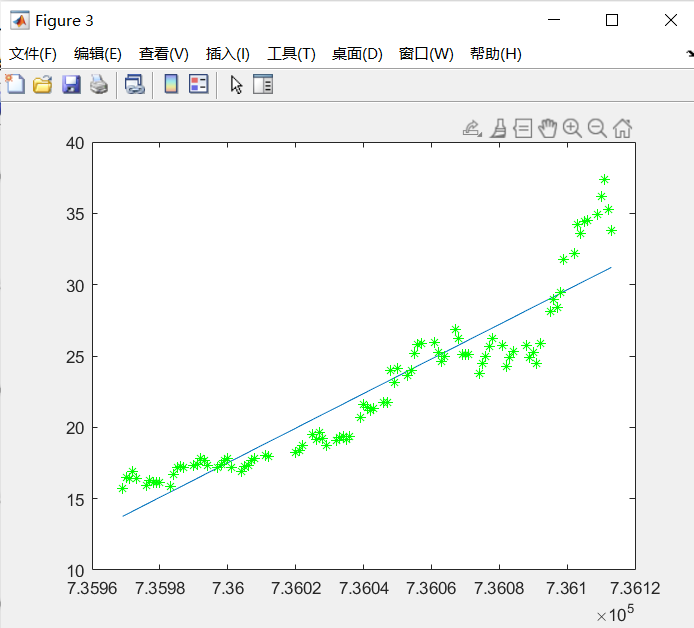
Task: Open the Property Inspector from the toolbar
Action: (x=263, y=85)
